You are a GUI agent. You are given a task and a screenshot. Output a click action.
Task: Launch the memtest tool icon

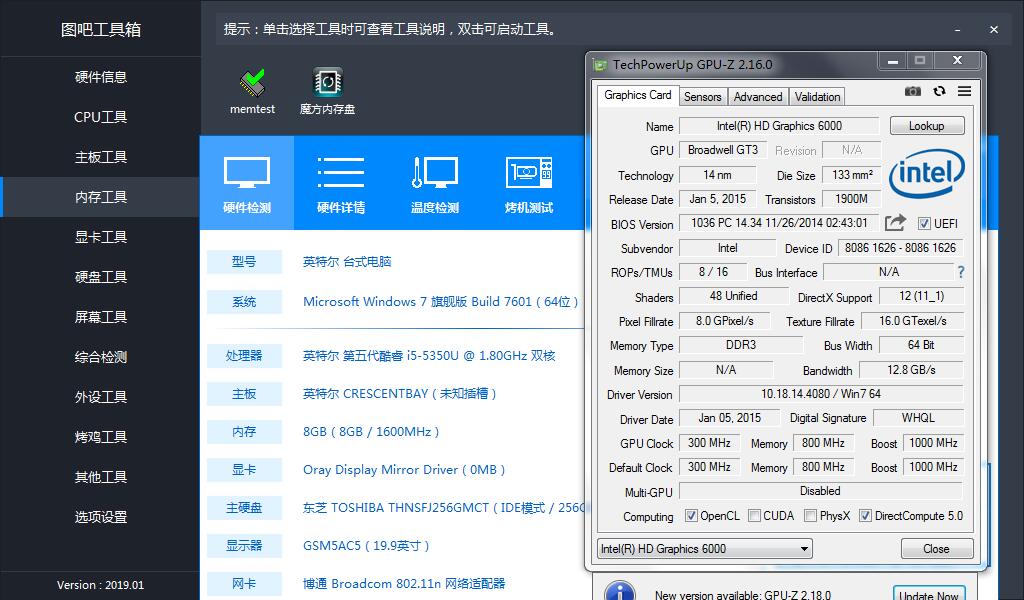click(x=252, y=83)
